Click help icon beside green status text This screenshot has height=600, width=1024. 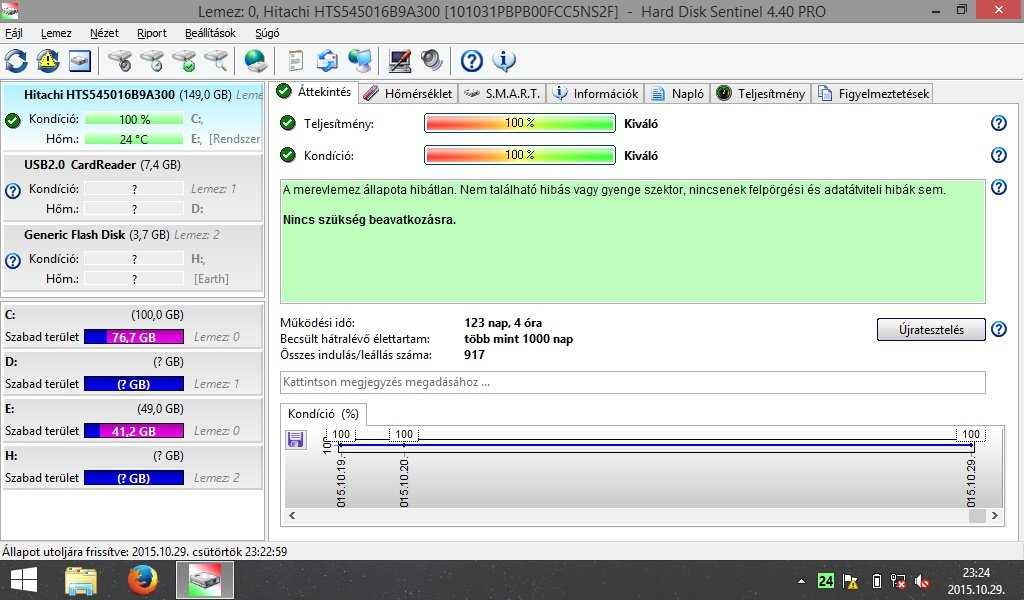point(999,187)
